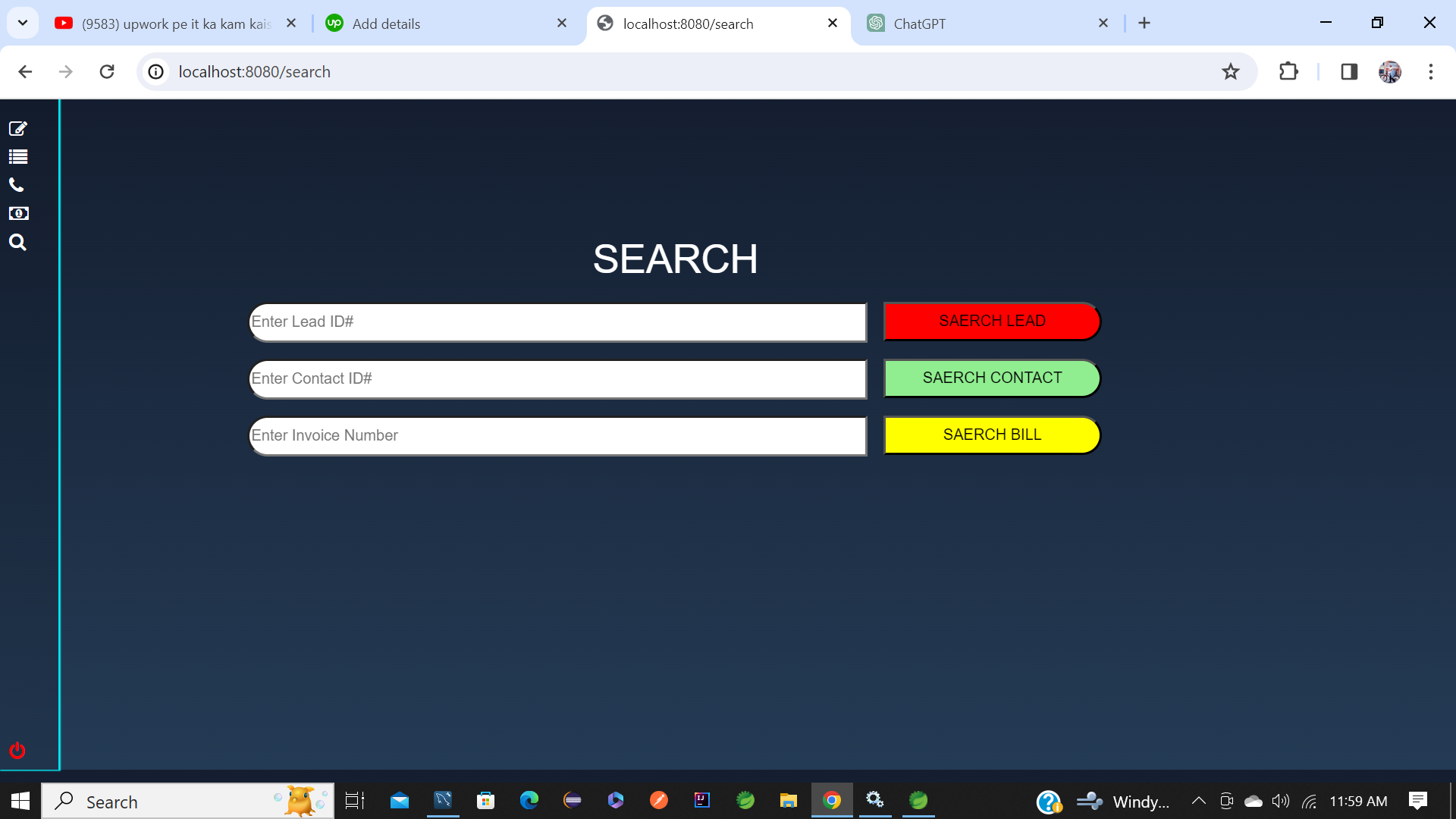Select the search magnifier sidebar icon
Screen dimensions: 1456x819
tap(17, 243)
